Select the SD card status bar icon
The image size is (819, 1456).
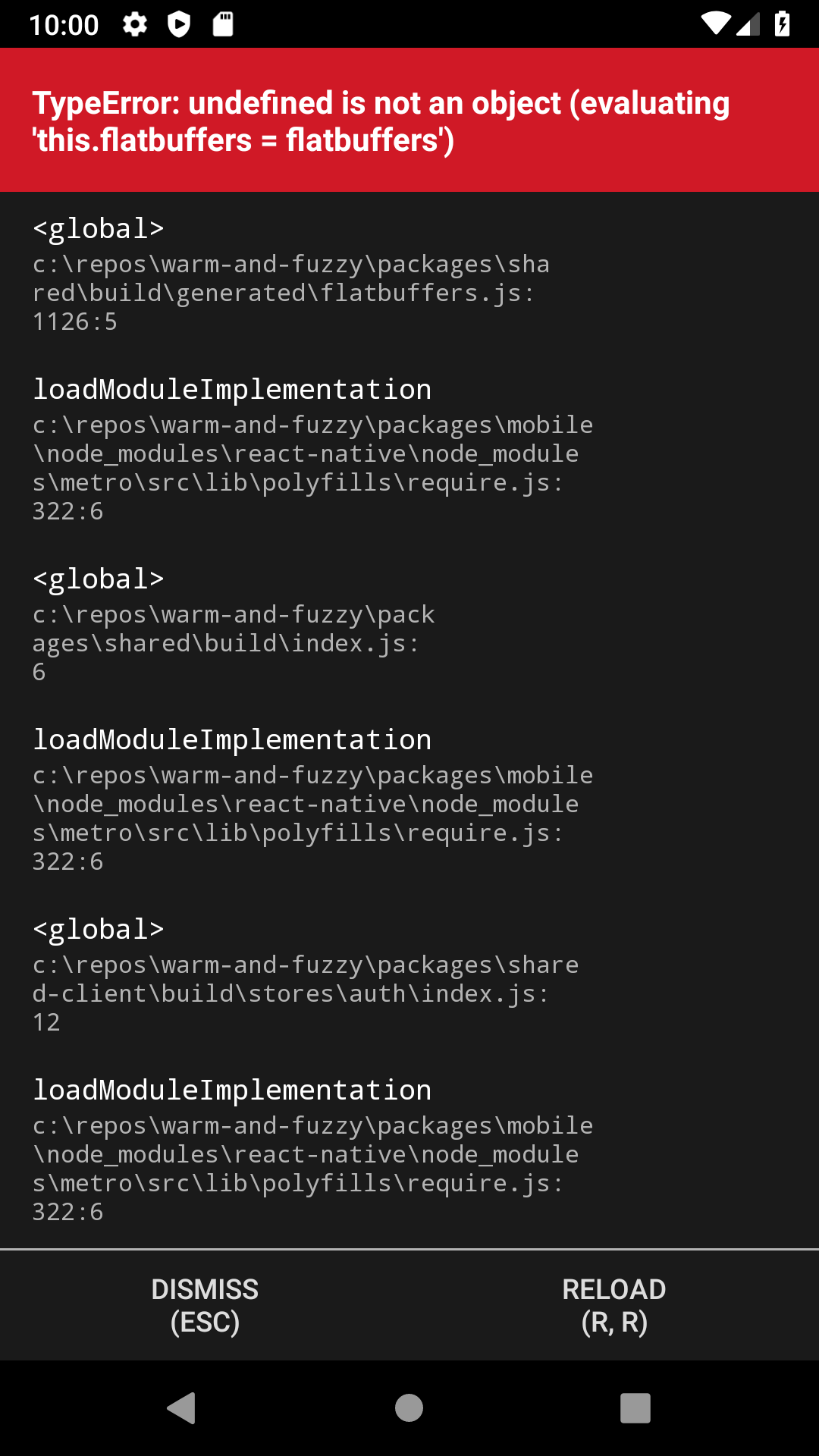224,25
